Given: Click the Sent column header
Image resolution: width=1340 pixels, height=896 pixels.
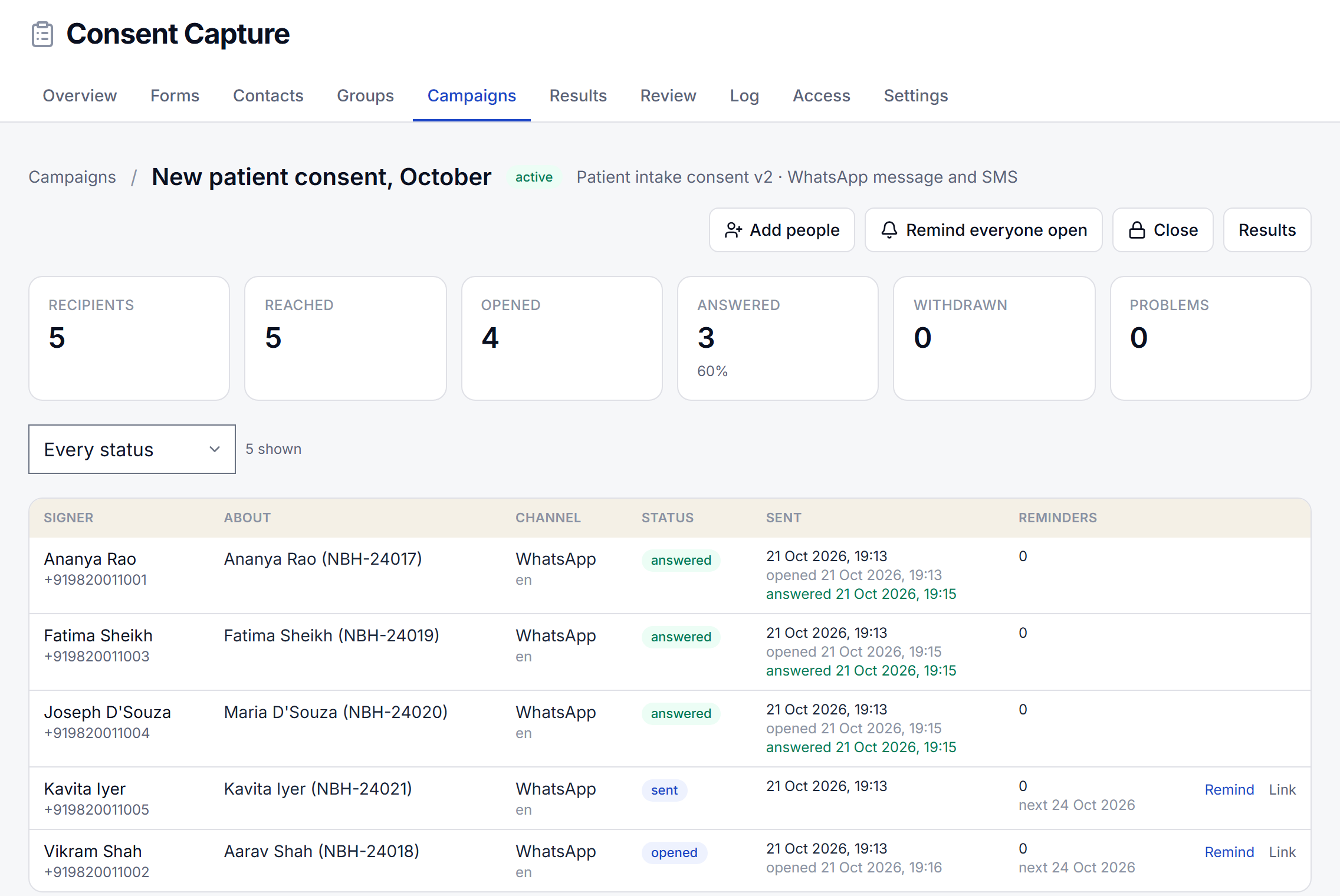Looking at the screenshot, I should pos(783,518).
